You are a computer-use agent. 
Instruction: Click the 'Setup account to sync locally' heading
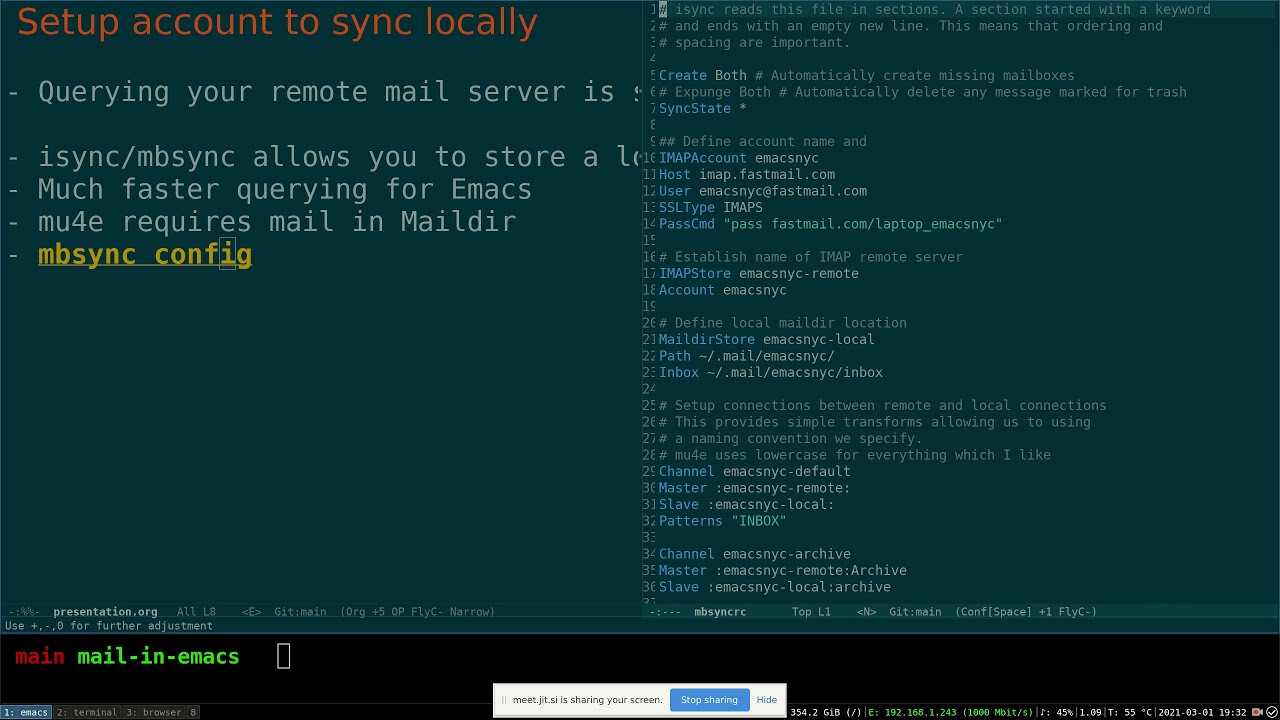[x=277, y=22]
